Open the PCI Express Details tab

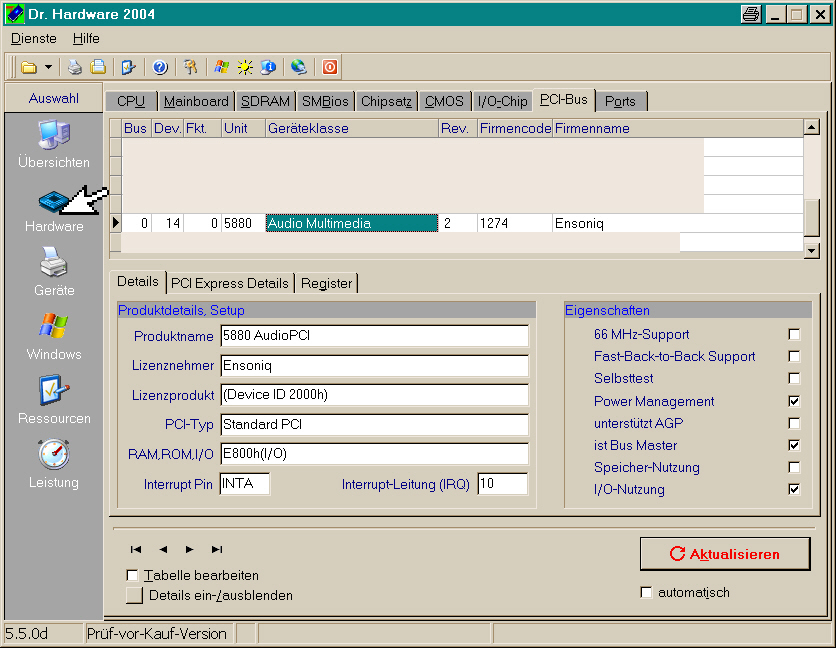[x=230, y=283]
